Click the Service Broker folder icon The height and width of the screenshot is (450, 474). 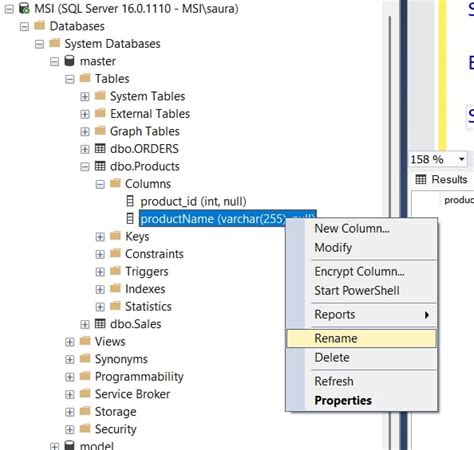(85, 393)
